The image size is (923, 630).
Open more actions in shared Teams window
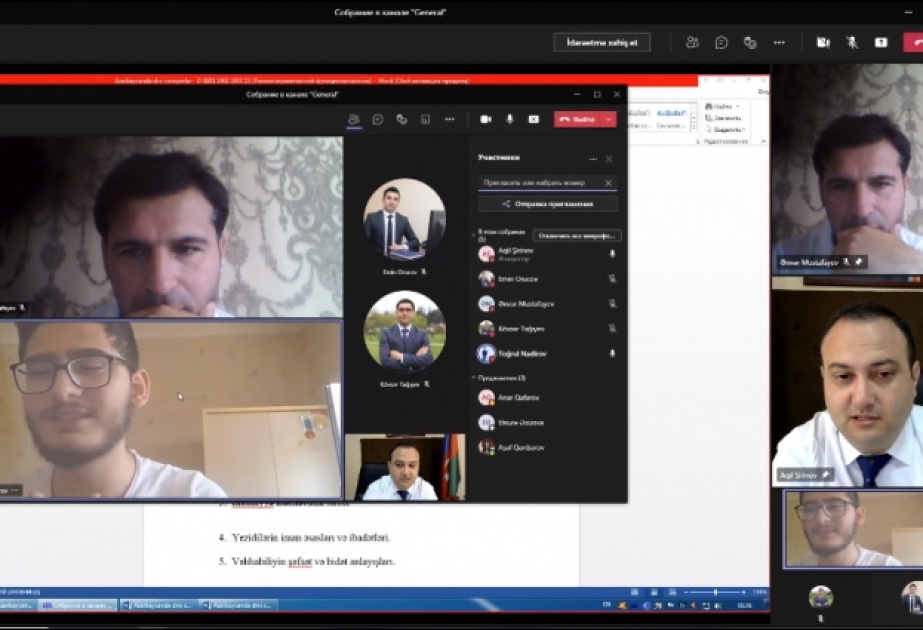click(450, 120)
